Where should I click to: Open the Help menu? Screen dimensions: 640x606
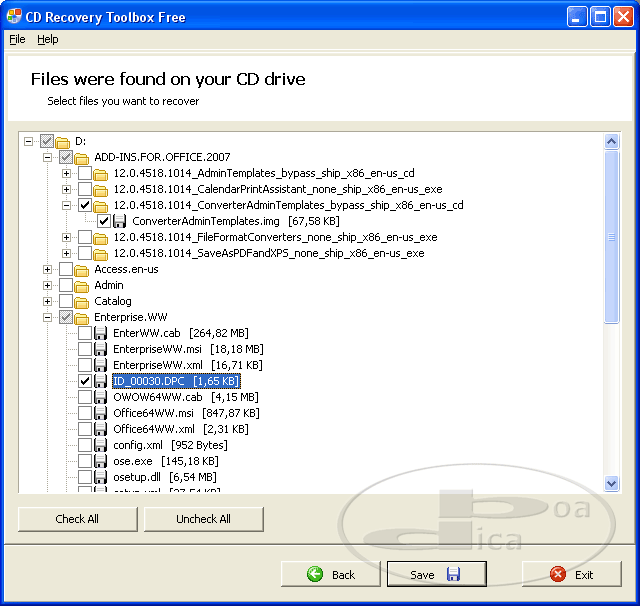click(x=48, y=39)
